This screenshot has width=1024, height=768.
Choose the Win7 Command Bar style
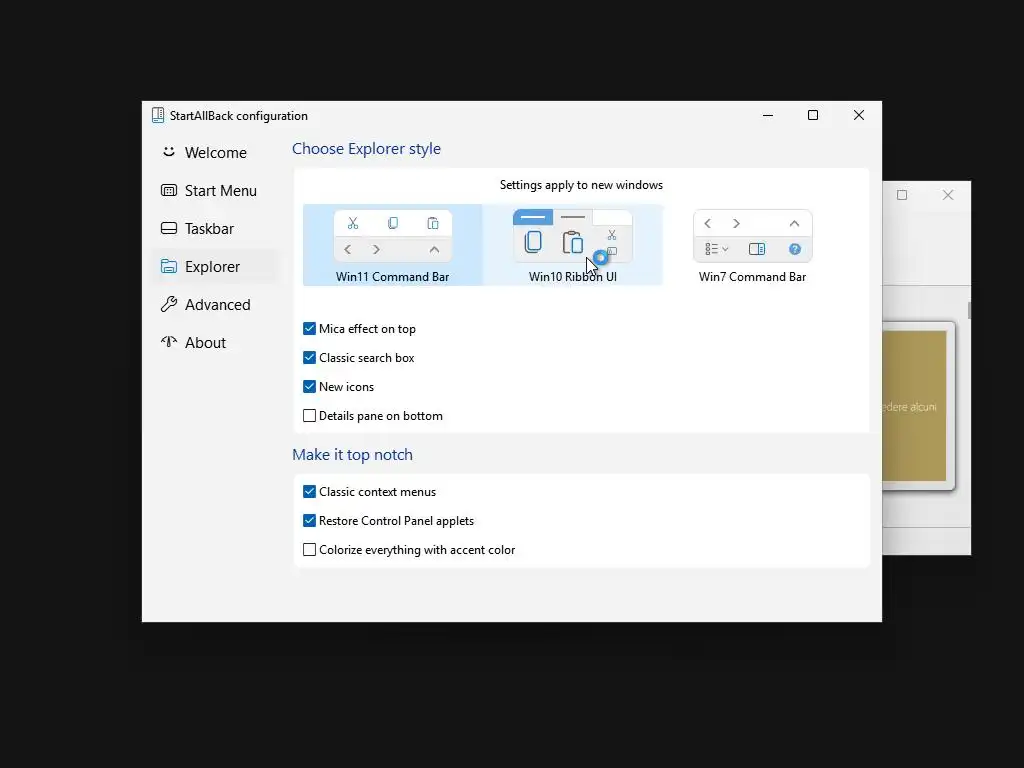pos(752,246)
